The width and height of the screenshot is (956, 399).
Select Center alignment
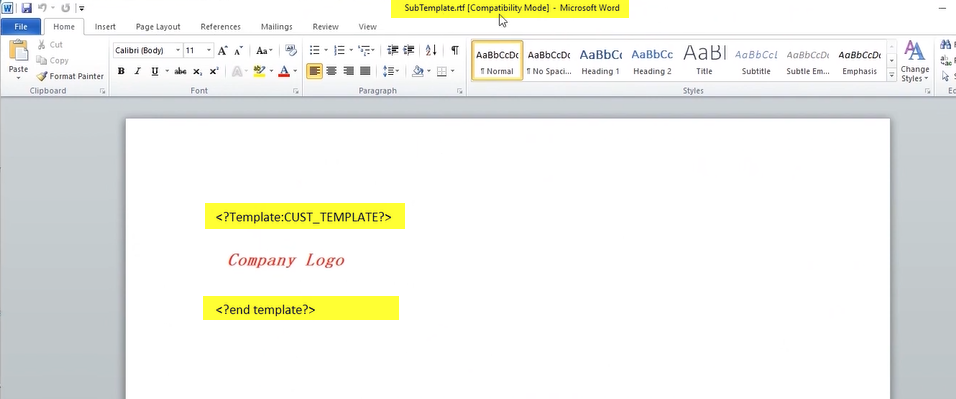click(x=331, y=71)
